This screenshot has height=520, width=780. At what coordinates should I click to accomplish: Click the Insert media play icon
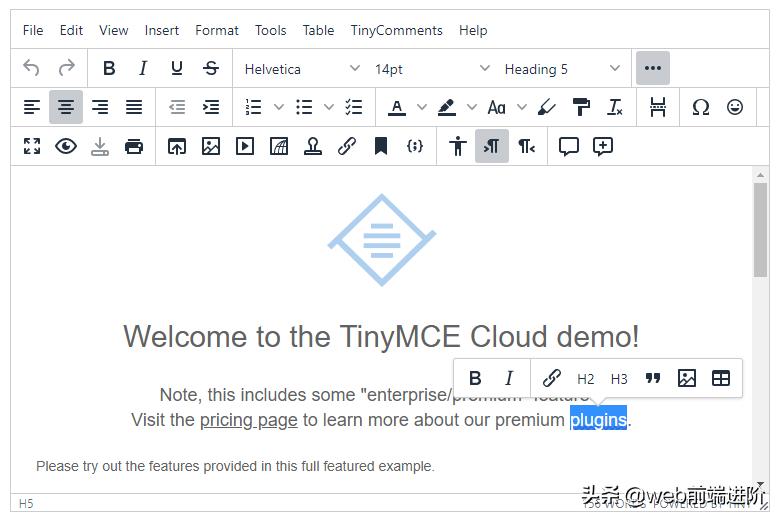245,146
